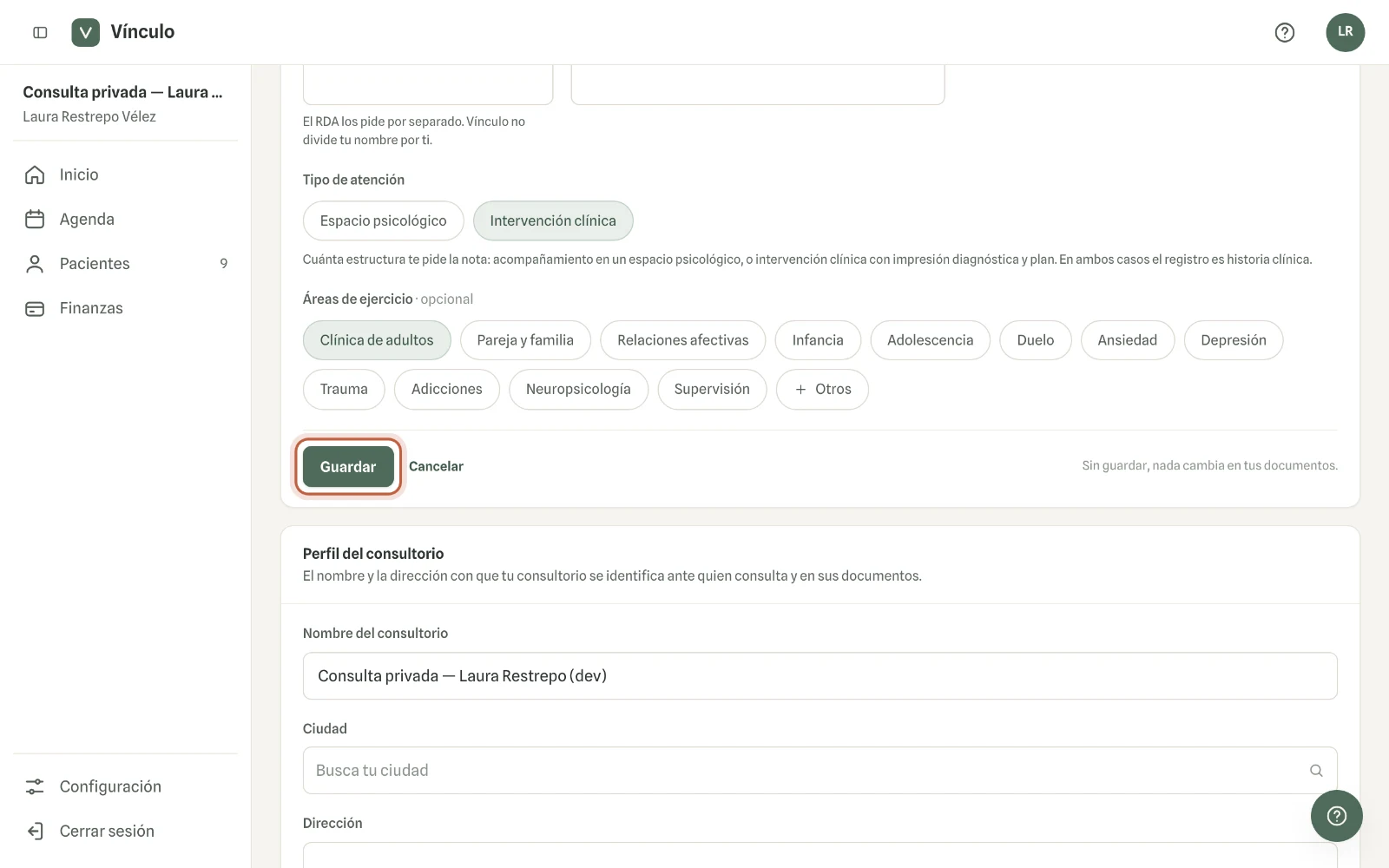Viewport: 1389px width, 868px height.
Task: Click the Agenda calendar icon
Action: 35,219
